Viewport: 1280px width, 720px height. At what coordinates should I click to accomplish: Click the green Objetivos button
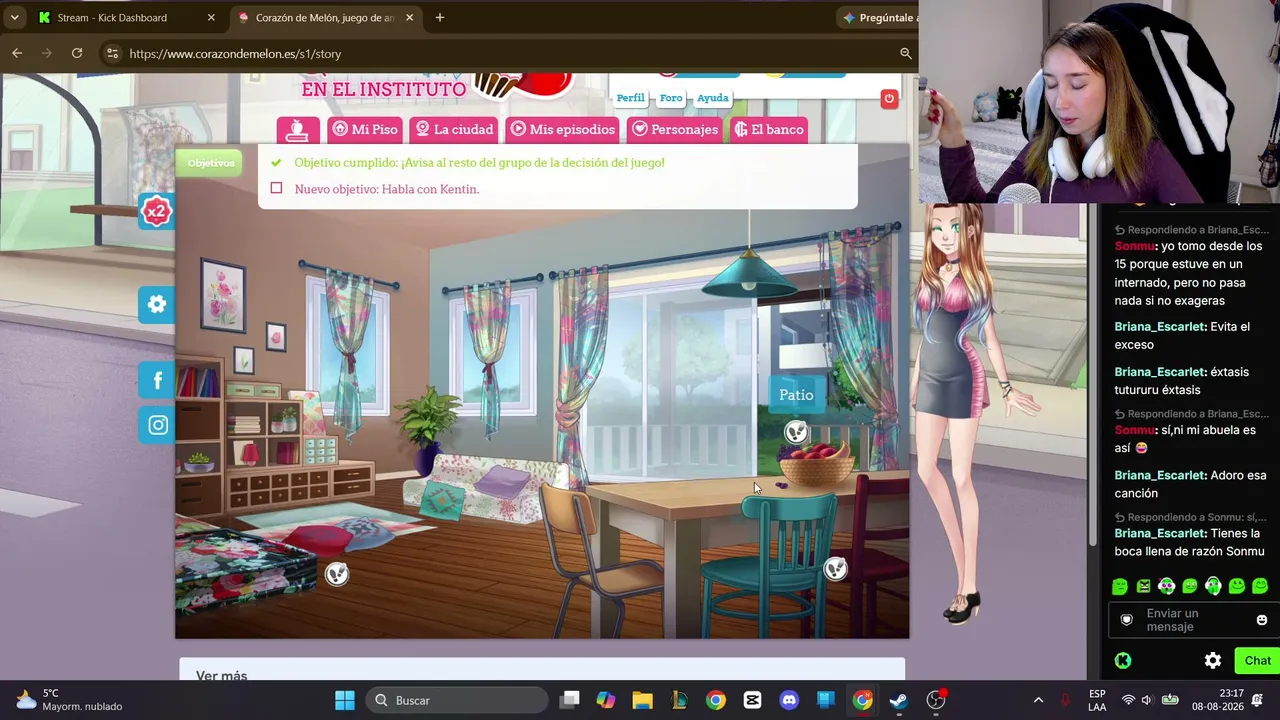coord(210,163)
